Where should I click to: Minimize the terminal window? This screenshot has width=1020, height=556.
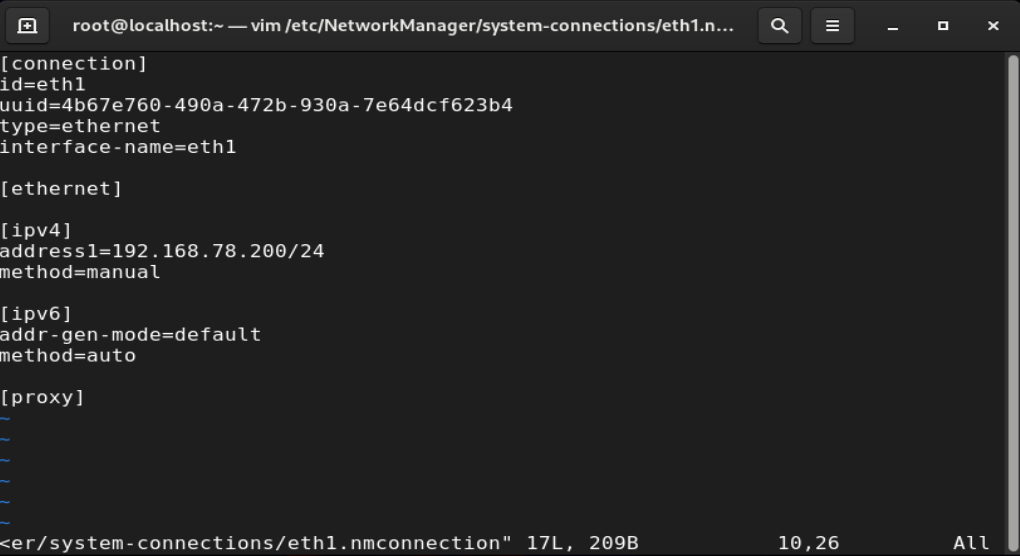point(893,26)
